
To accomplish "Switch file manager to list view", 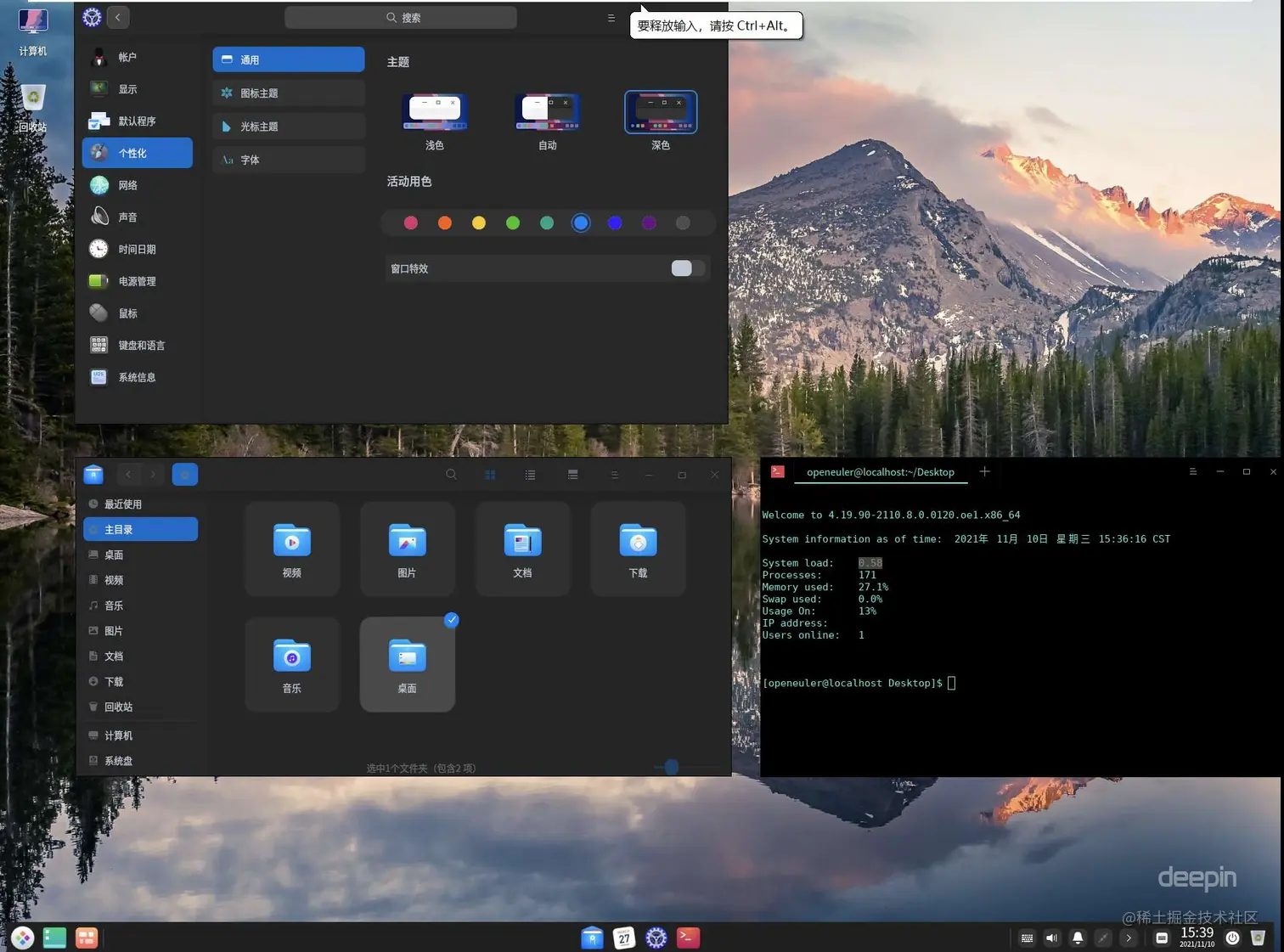I will (x=530, y=475).
